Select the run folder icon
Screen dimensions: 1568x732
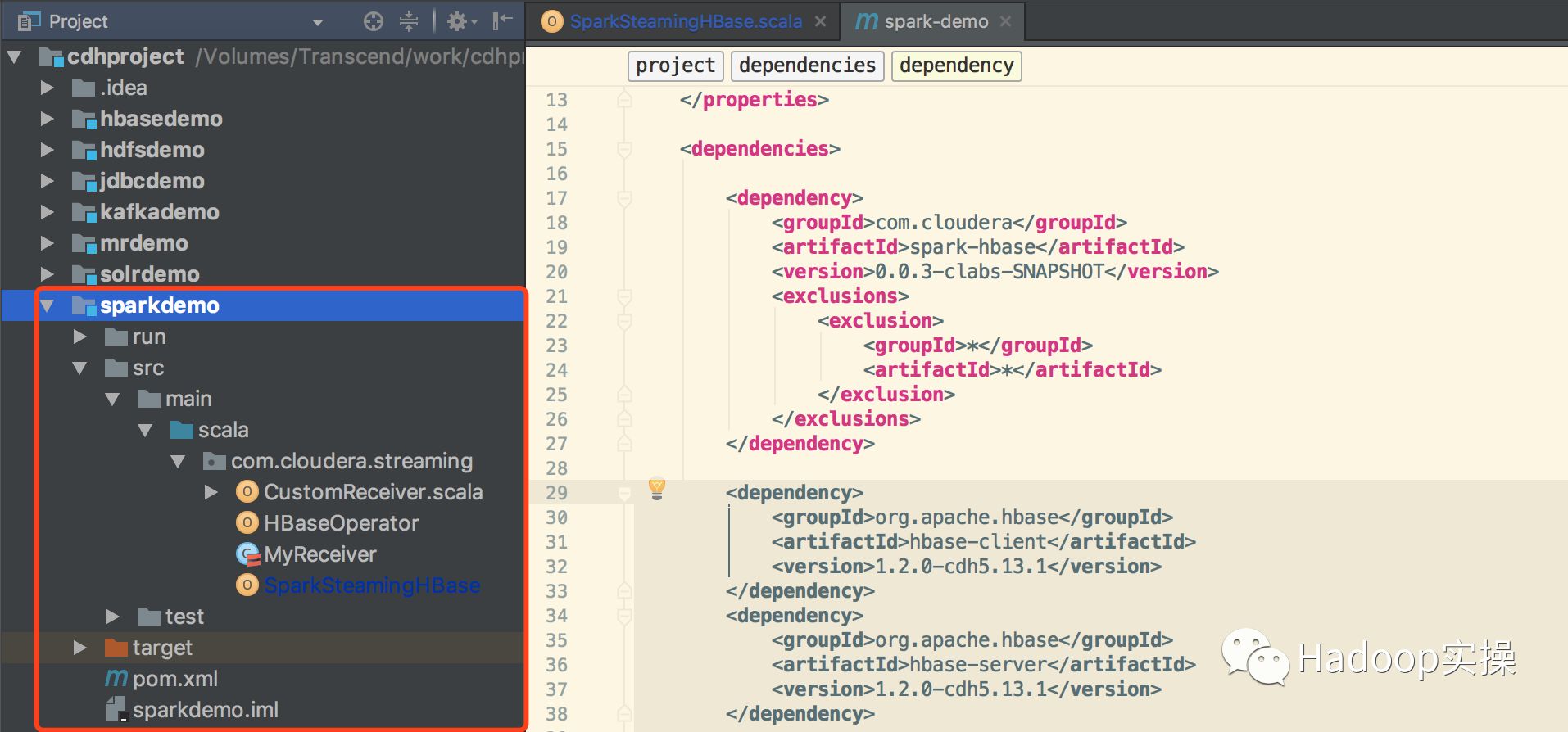[x=116, y=337]
